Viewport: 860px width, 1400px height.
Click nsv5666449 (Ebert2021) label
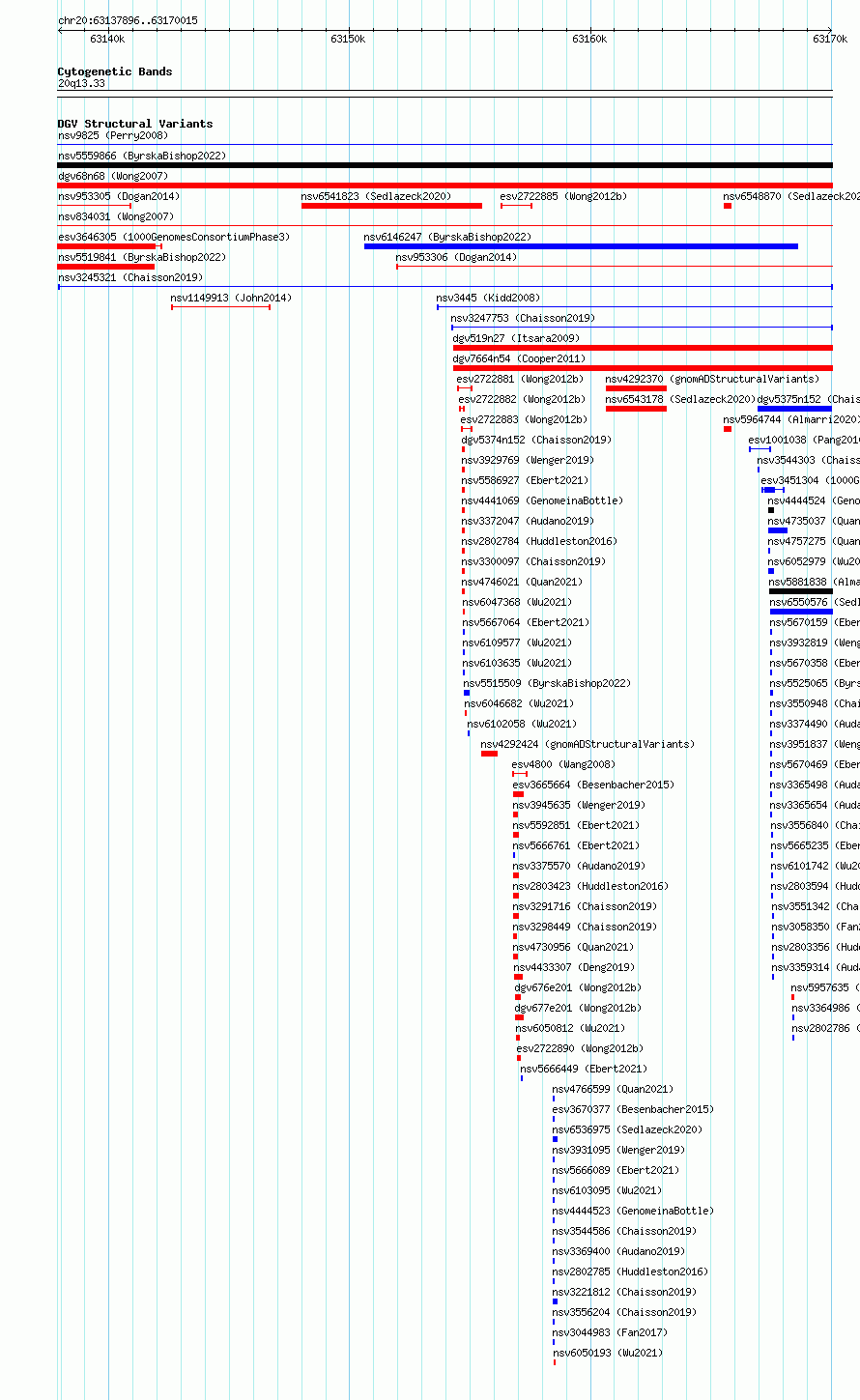pyautogui.click(x=584, y=1069)
